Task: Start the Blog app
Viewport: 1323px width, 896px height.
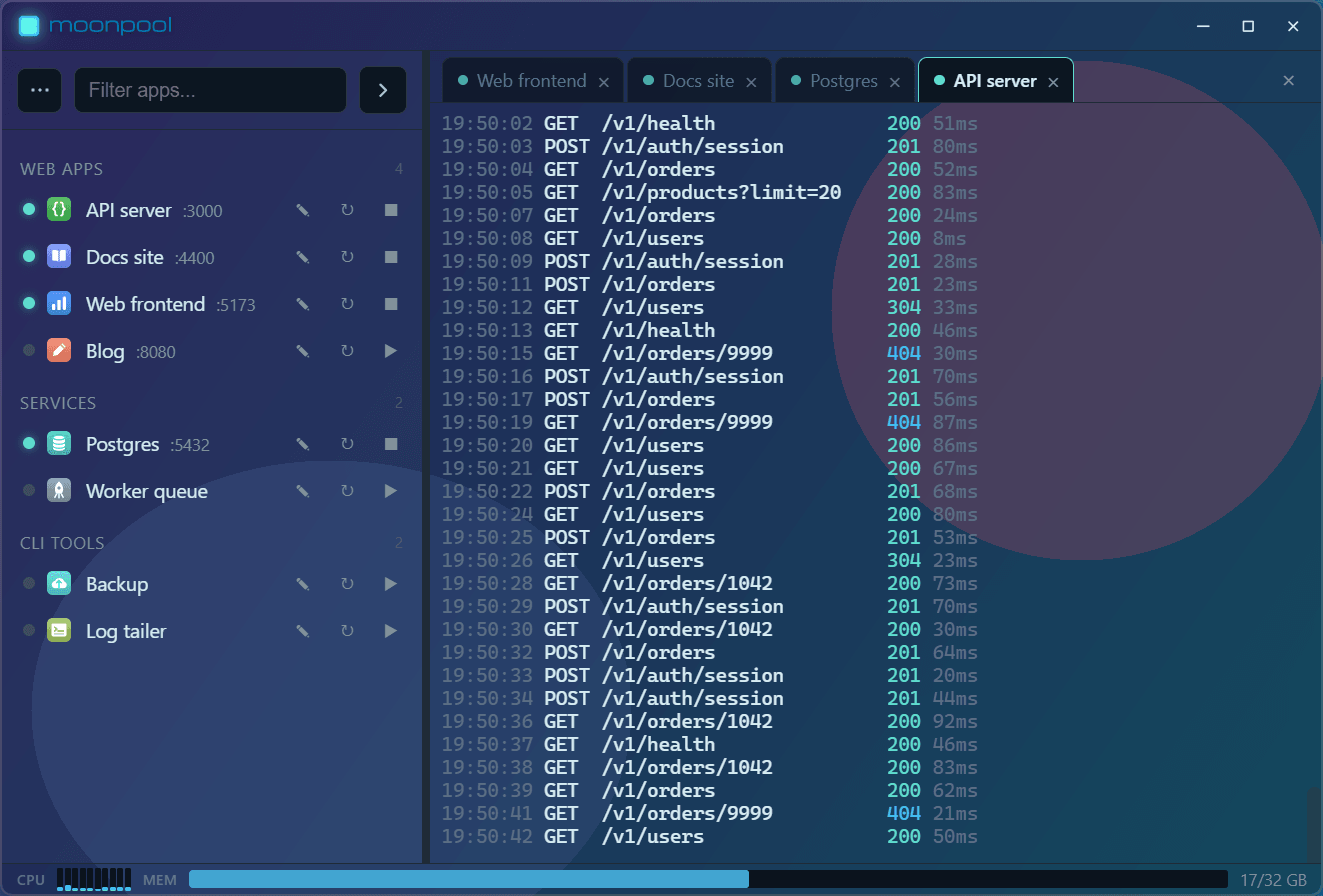Action: (x=391, y=351)
